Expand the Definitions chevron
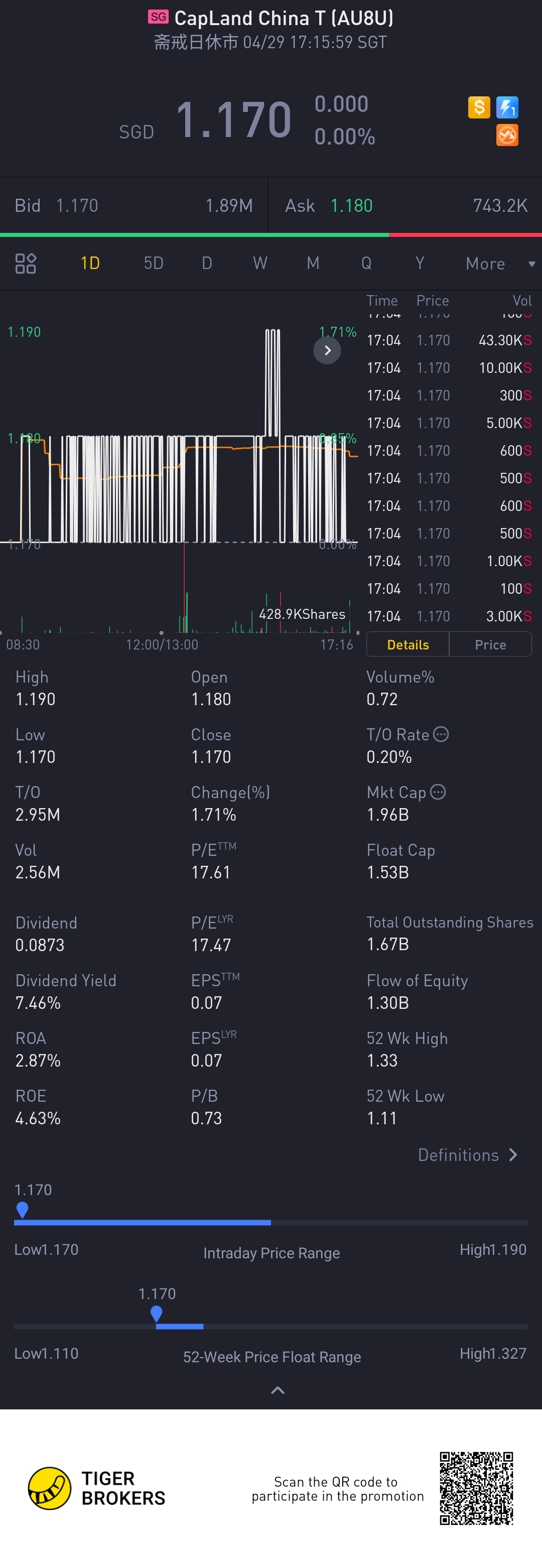This screenshot has width=542, height=1568. (513, 1155)
